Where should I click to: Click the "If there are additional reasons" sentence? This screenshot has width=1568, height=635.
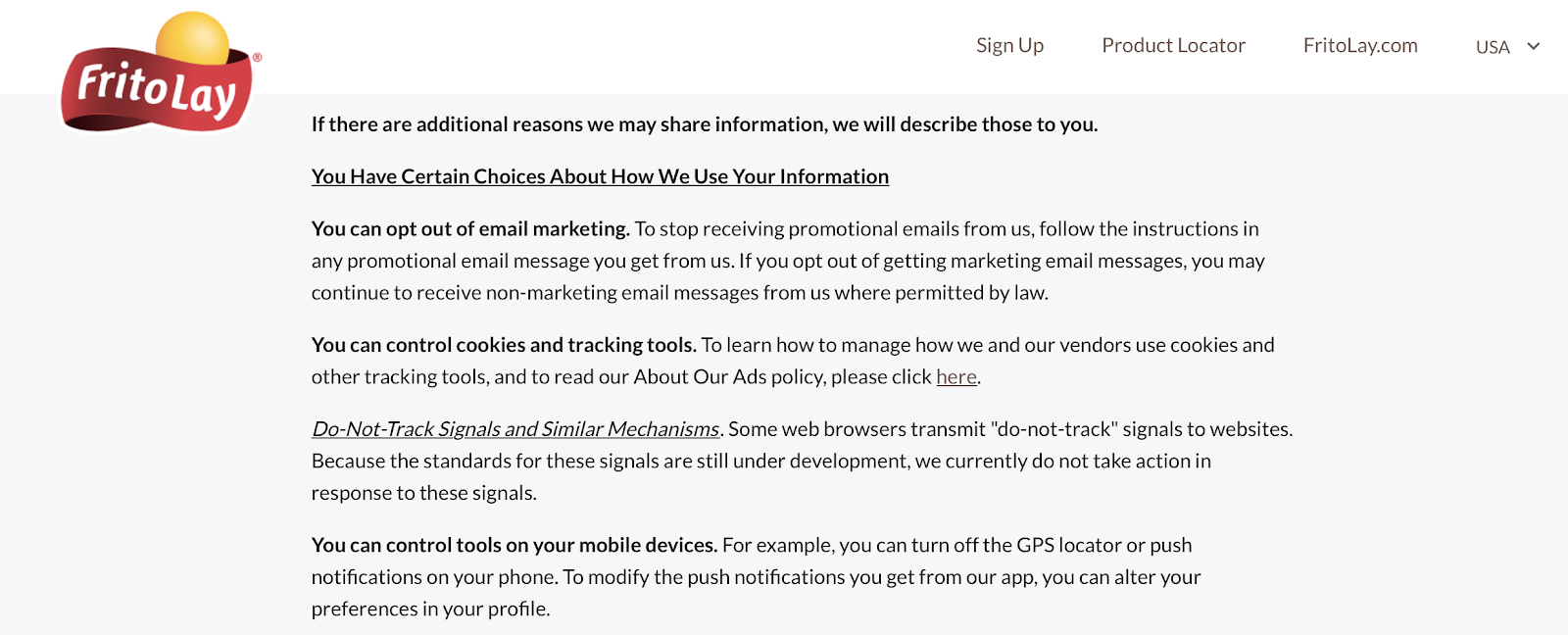click(x=704, y=124)
